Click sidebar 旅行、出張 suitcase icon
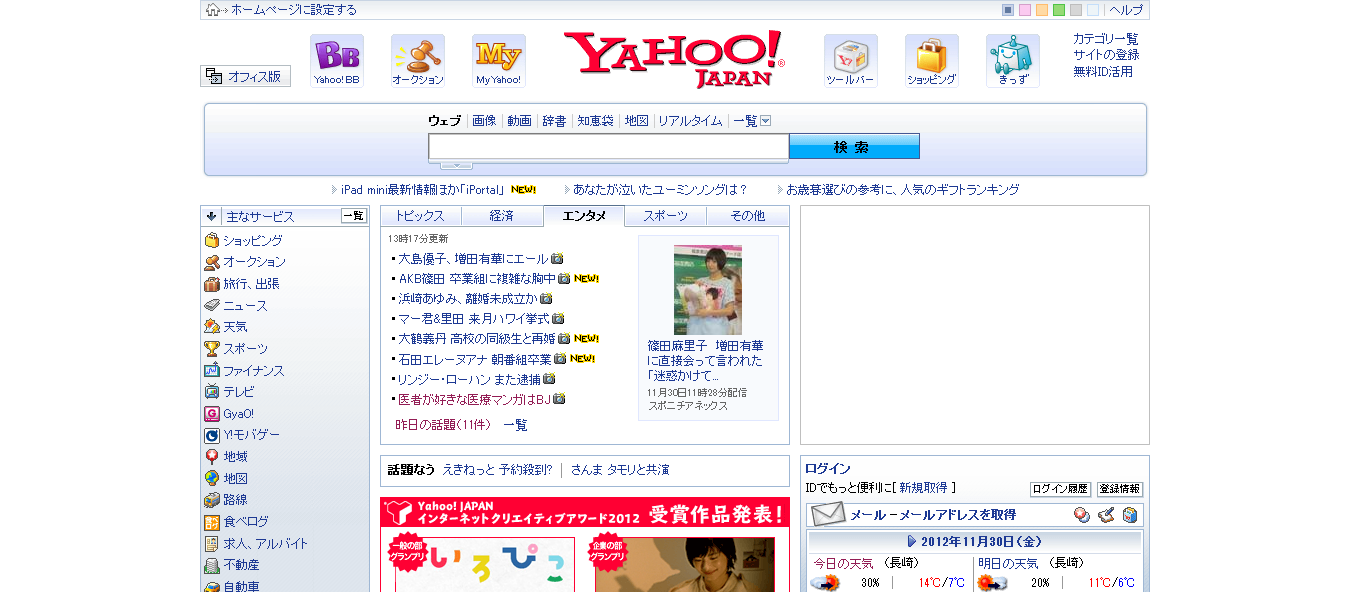Screen dimensions: 1349x592 (212, 284)
